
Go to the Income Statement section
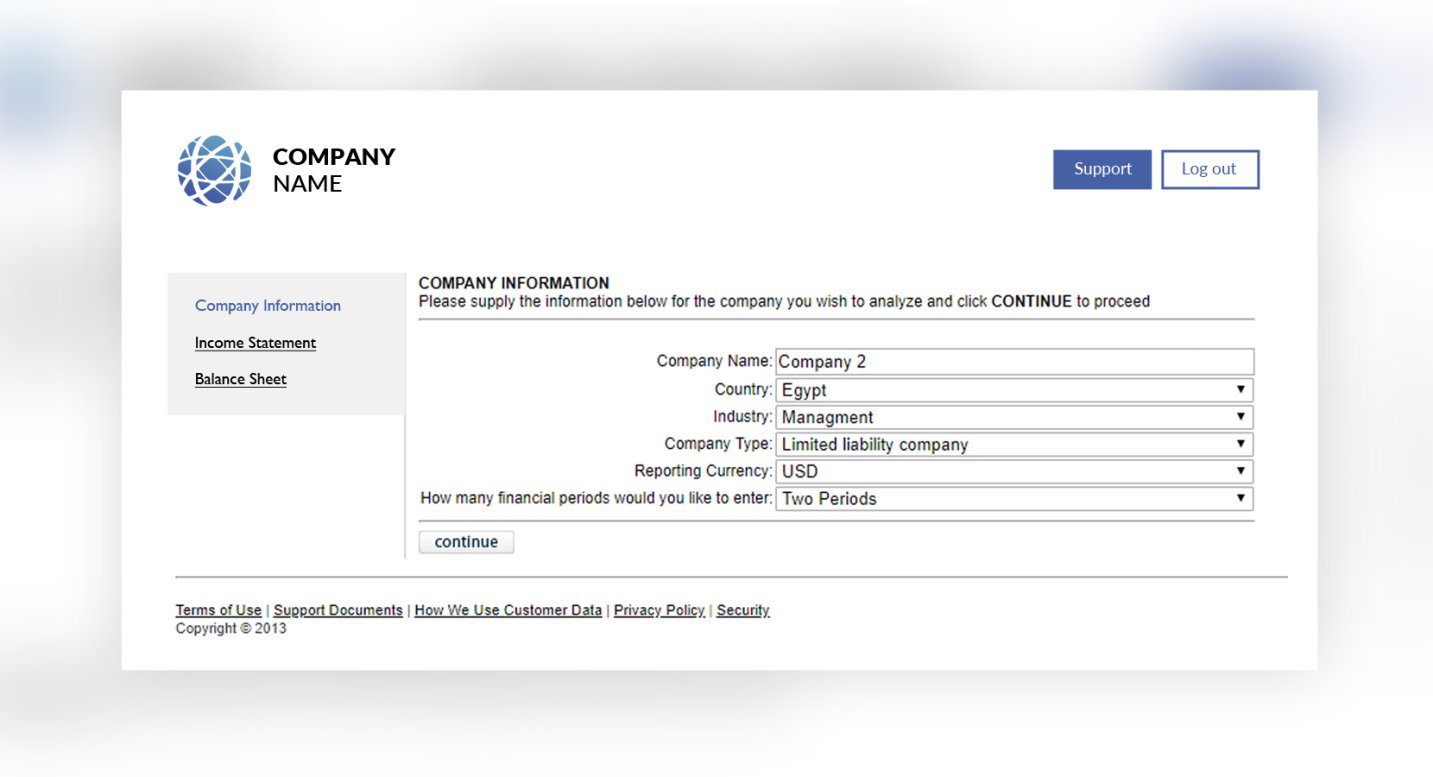255,343
